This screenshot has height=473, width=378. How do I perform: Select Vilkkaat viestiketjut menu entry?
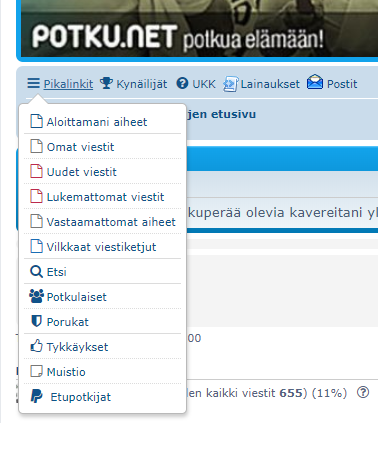102,247
